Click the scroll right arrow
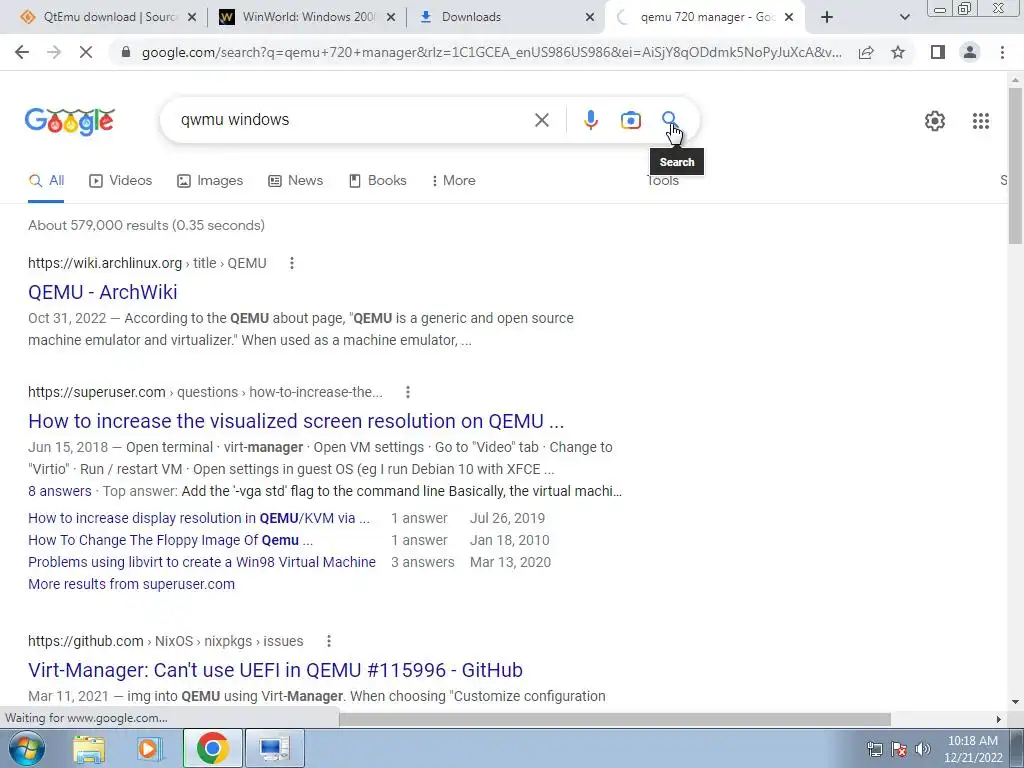Image resolution: width=1024 pixels, height=768 pixels. tap(999, 719)
